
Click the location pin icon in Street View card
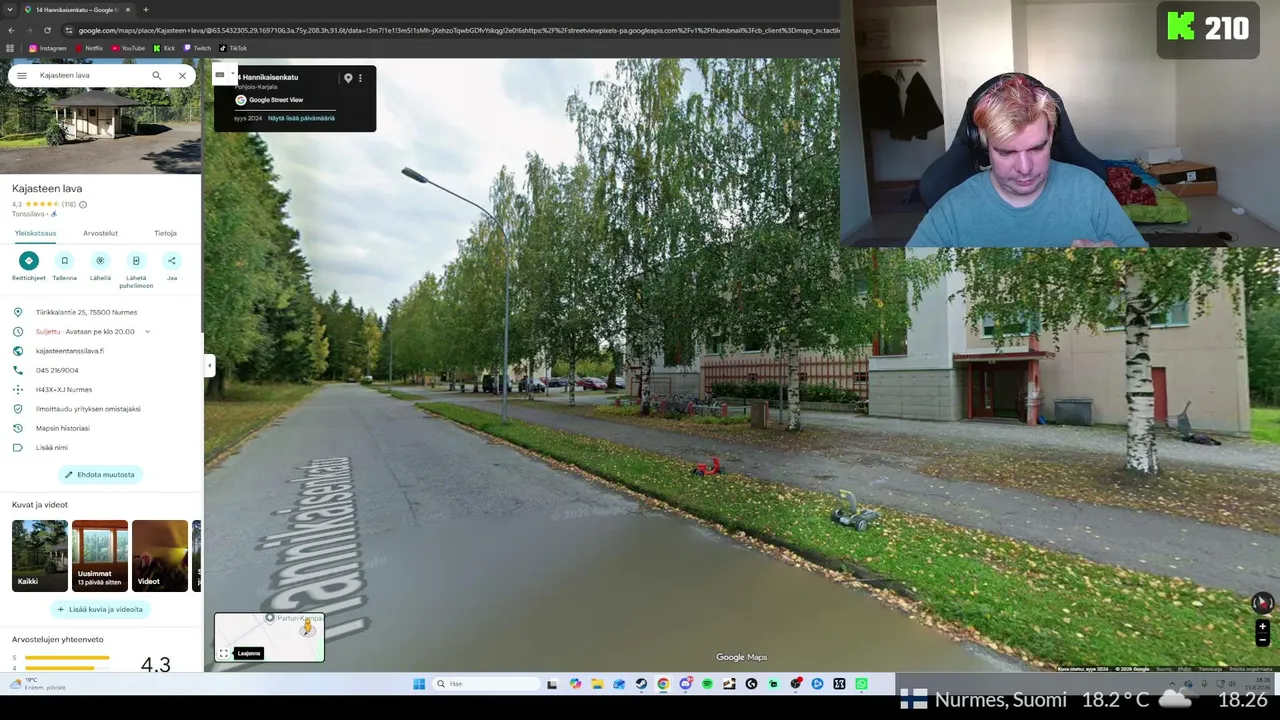(348, 78)
